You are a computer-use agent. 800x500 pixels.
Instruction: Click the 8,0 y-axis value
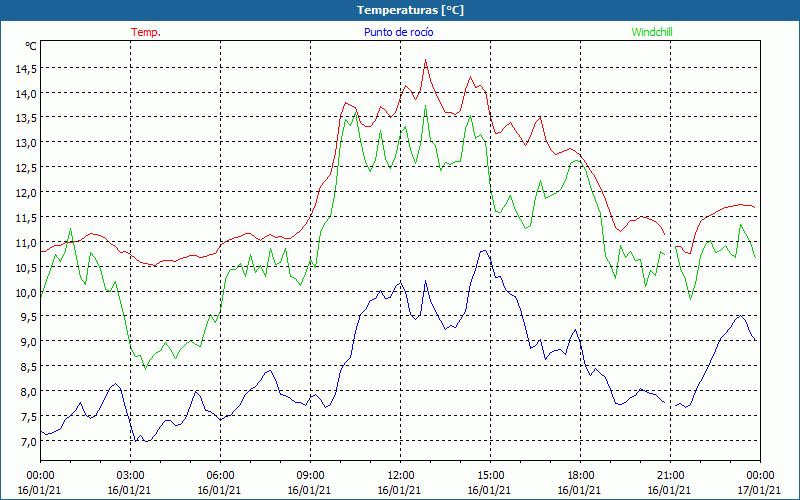click(28, 392)
